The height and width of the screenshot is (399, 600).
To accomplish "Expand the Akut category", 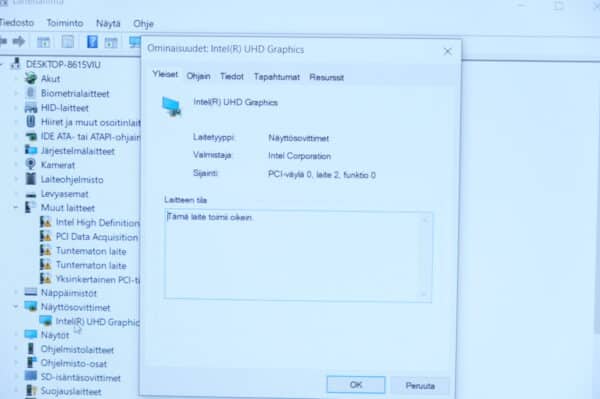I will 16,78.
